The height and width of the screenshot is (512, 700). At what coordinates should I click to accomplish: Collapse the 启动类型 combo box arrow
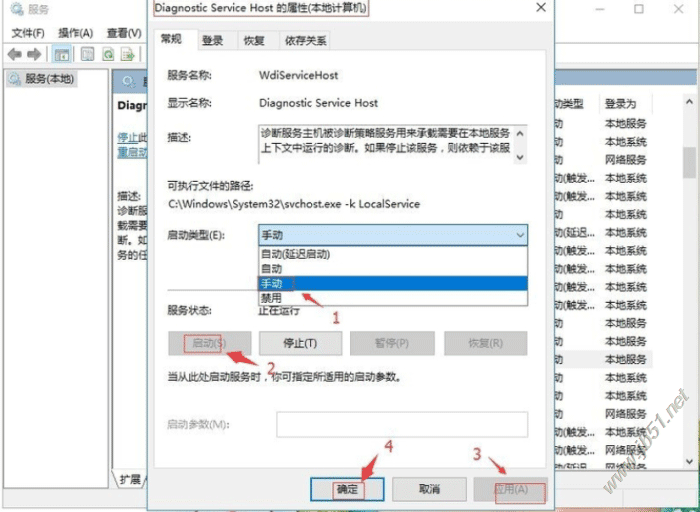pos(520,235)
